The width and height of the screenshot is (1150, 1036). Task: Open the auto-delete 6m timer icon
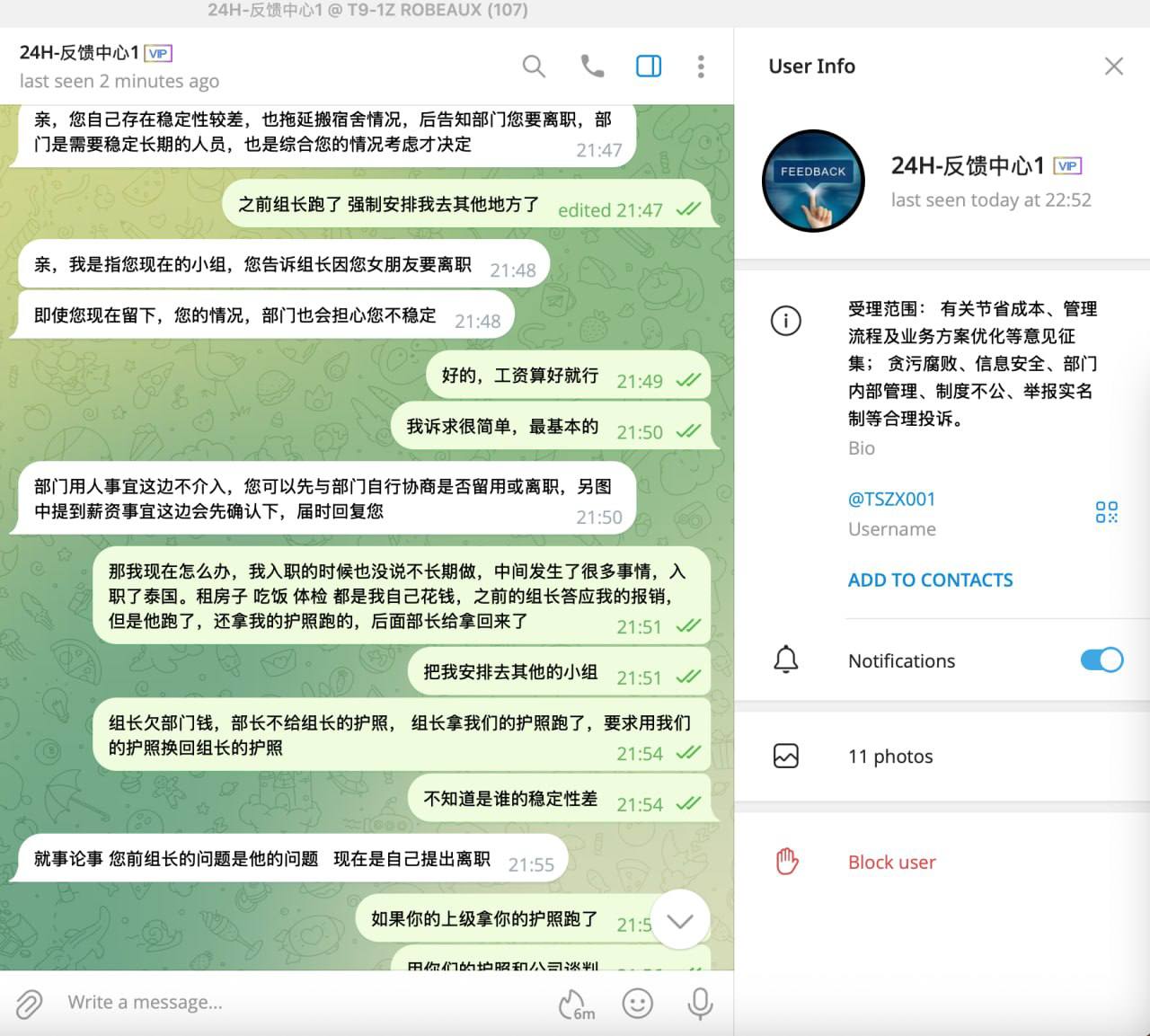pos(576,1005)
